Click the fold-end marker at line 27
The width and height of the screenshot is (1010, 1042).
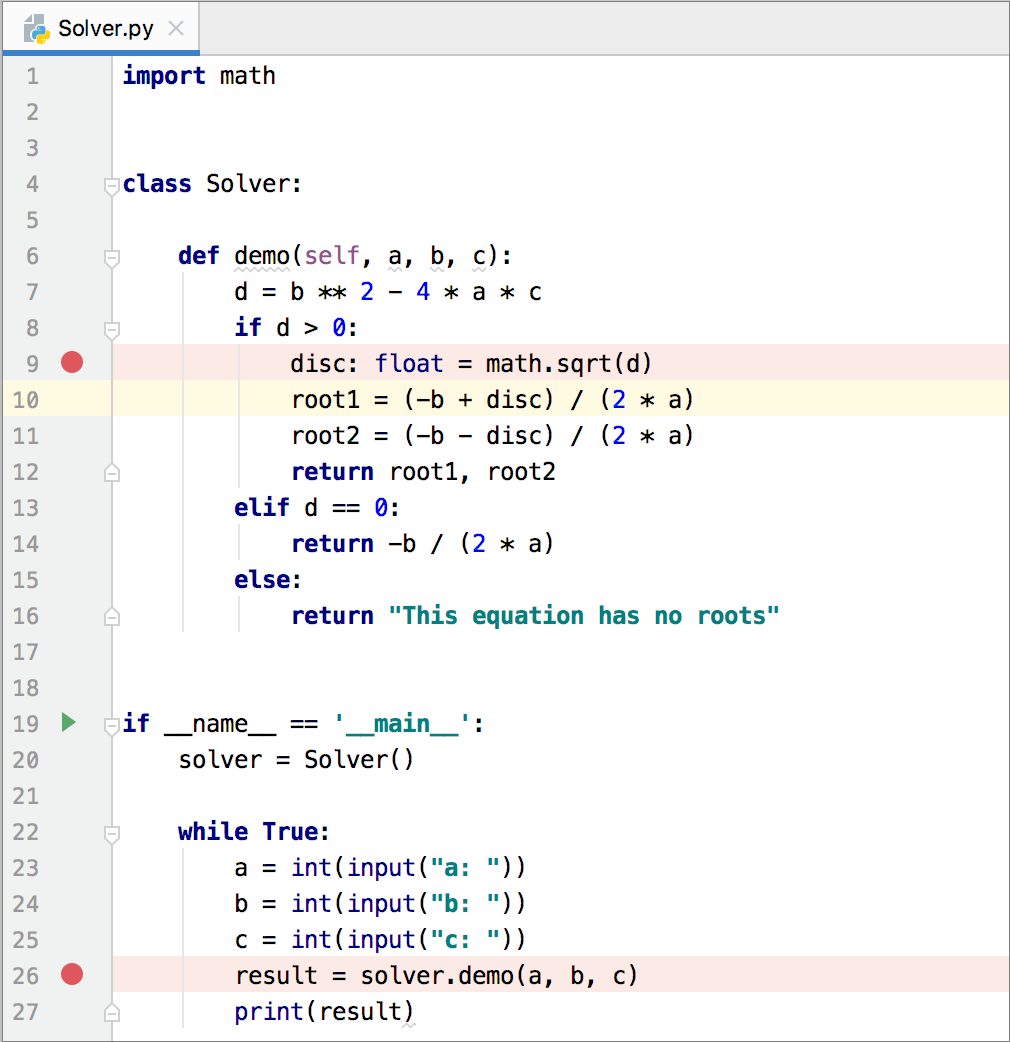click(112, 1011)
